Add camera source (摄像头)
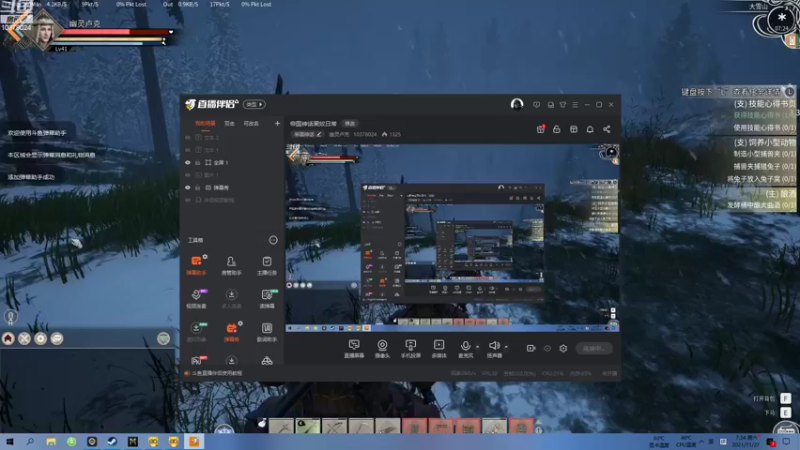 click(x=382, y=349)
